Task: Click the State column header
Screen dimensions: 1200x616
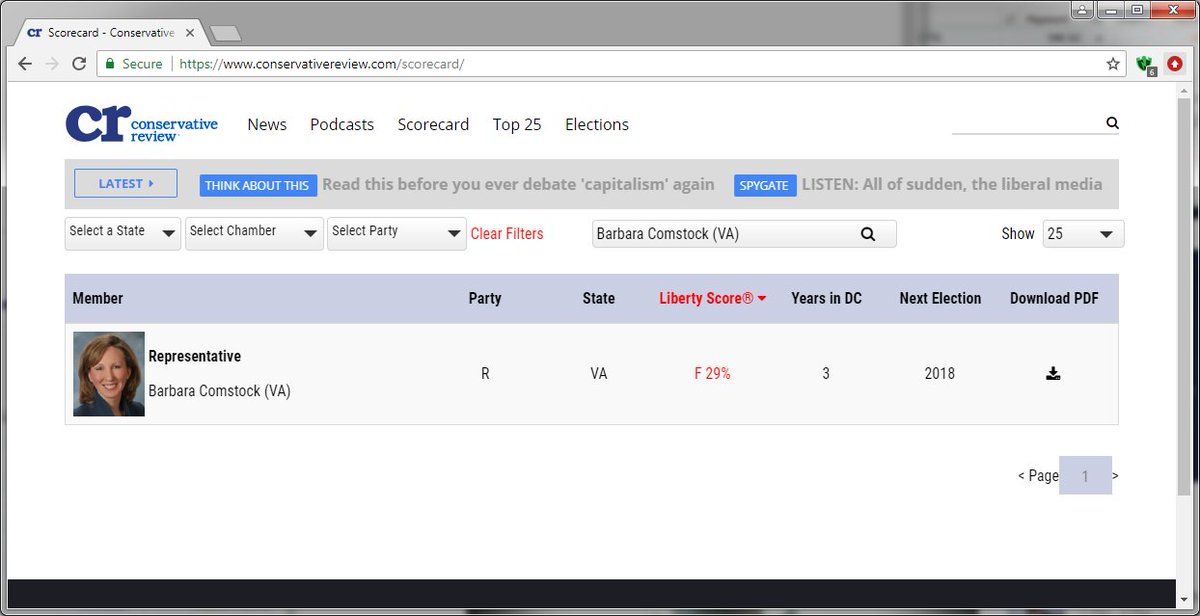Action: coord(599,298)
